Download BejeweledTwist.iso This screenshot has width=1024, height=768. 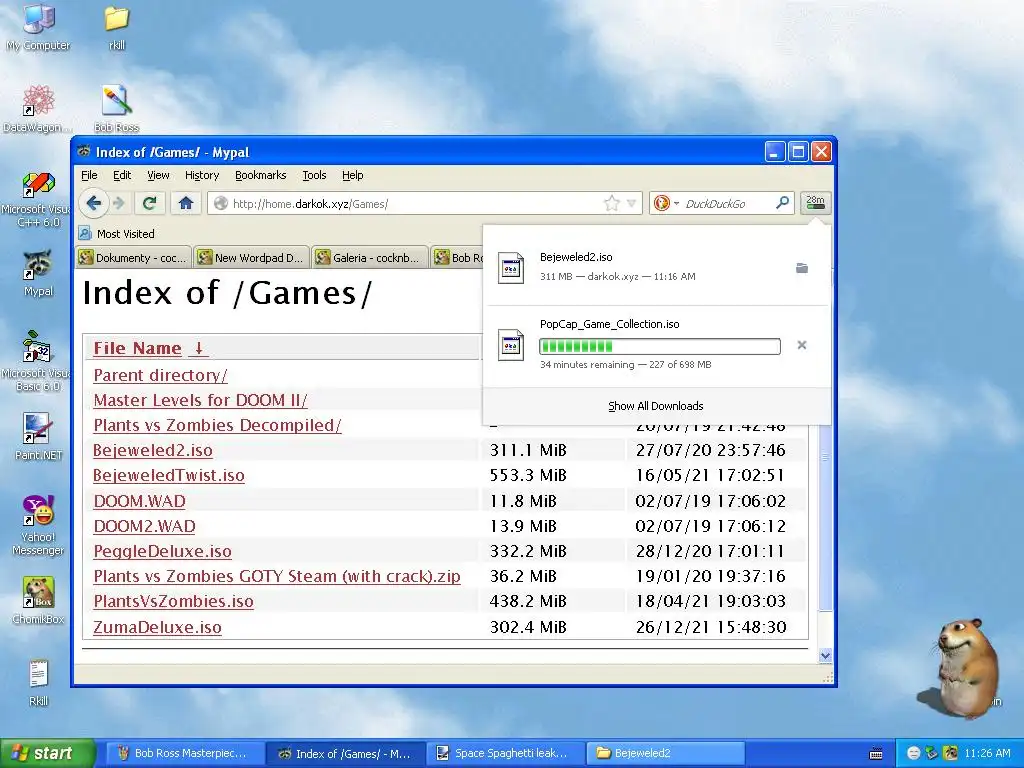(x=168, y=475)
